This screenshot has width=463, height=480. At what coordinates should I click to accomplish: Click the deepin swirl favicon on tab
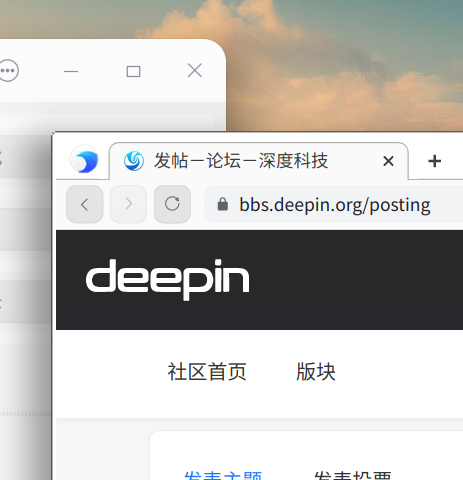point(134,161)
